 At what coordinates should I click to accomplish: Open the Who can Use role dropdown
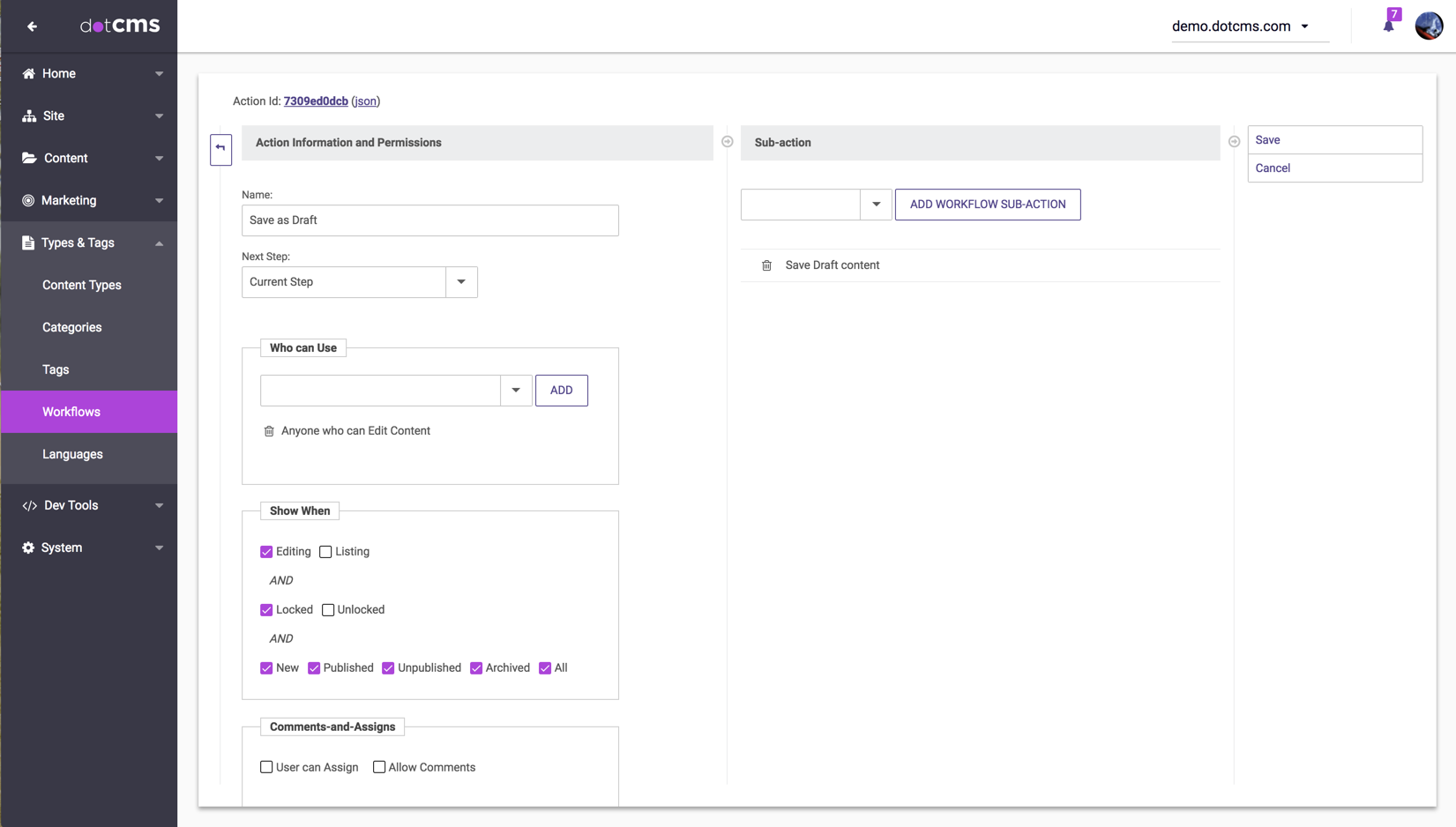[516, 391]
